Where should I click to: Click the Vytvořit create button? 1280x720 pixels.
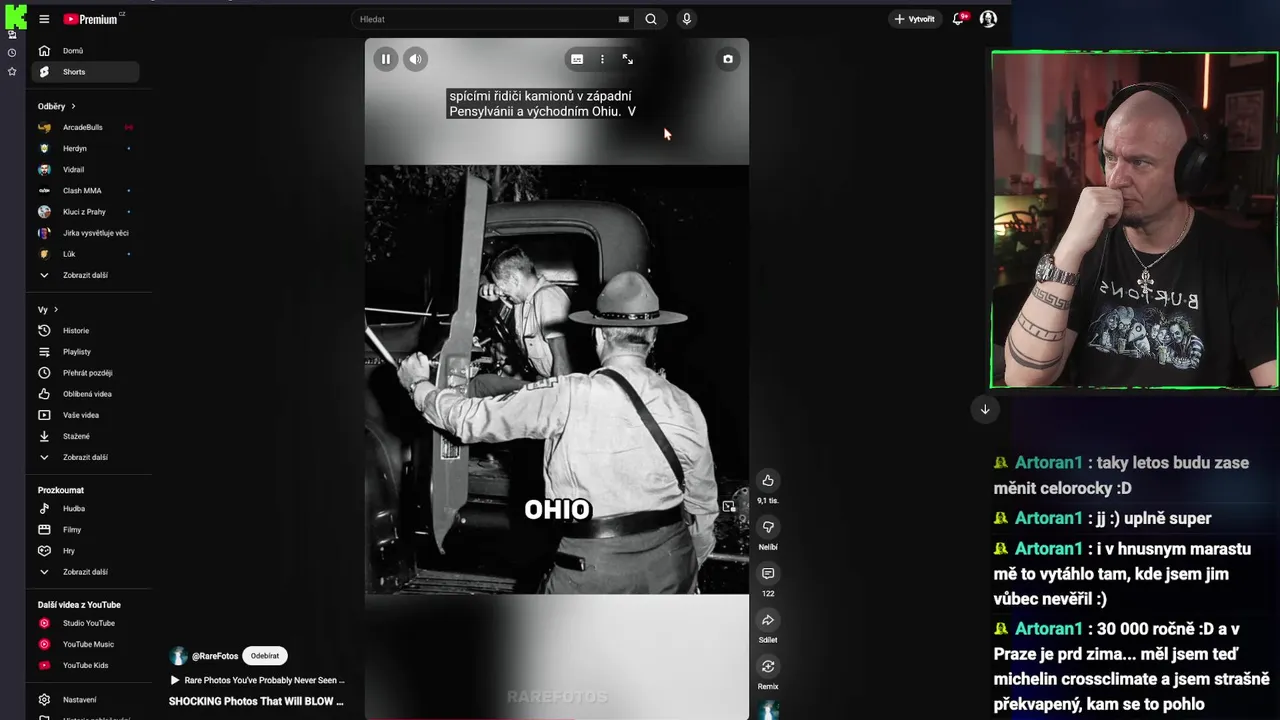914,19
